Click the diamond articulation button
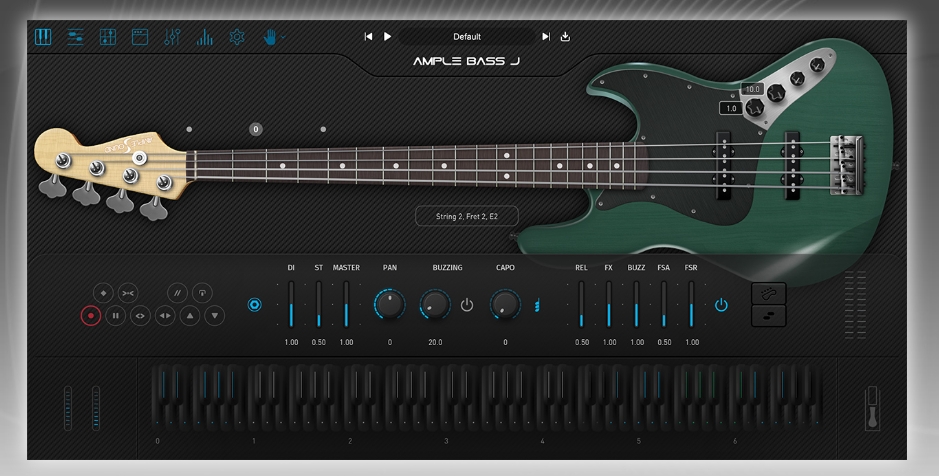Image resolution: width=939 pixels, height=476 pixels. (103, 293)
